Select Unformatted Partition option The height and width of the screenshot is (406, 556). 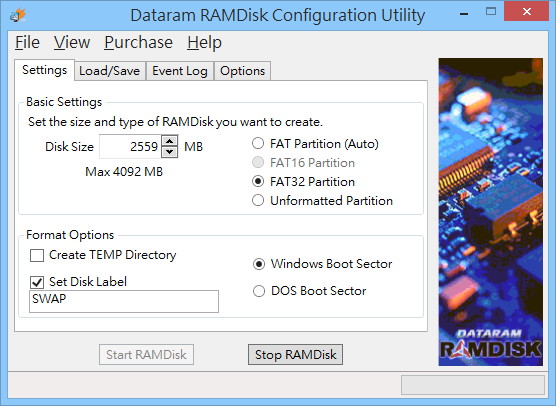[322, 201]
